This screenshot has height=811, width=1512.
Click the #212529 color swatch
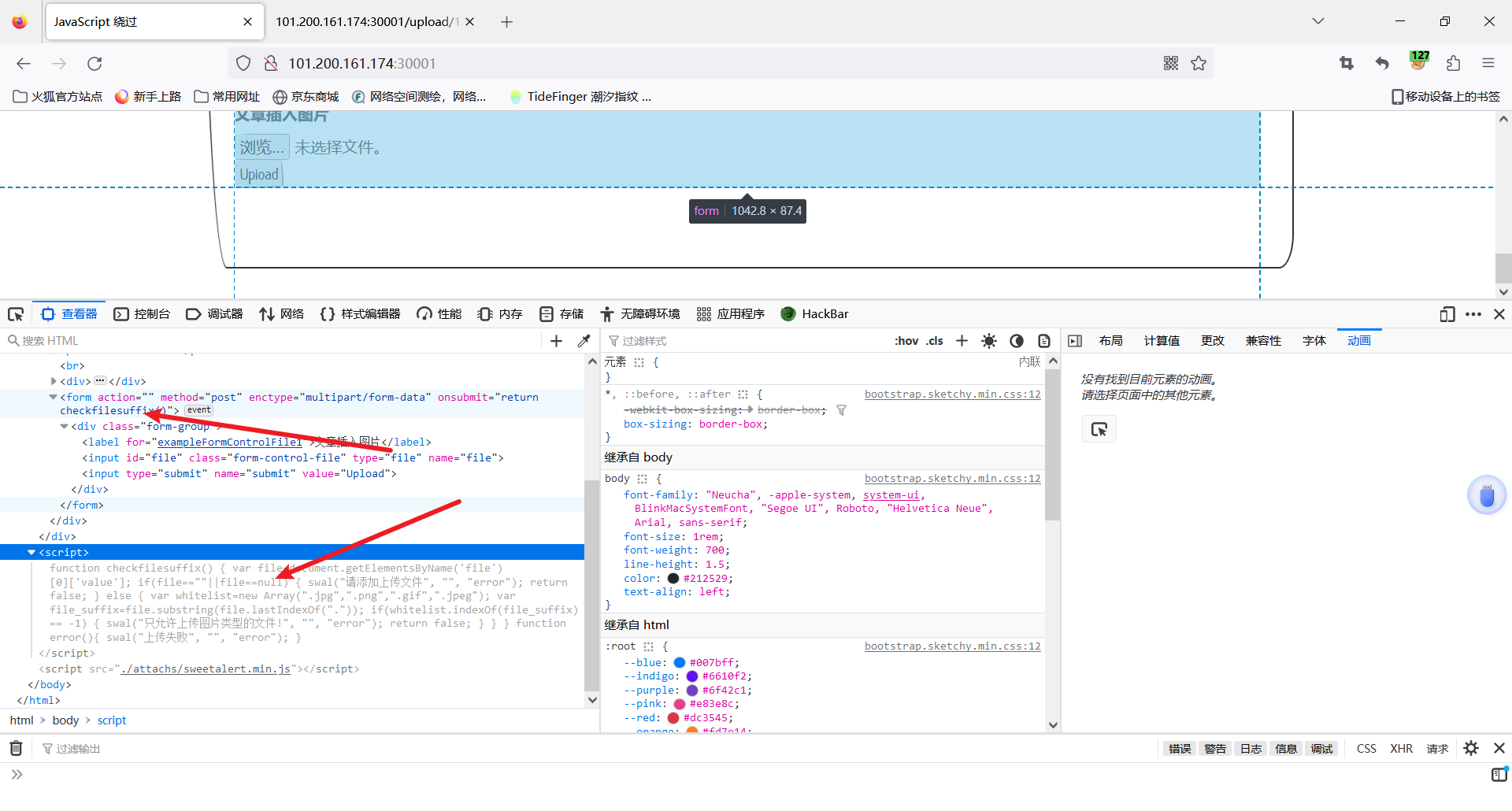coord(673,579)
